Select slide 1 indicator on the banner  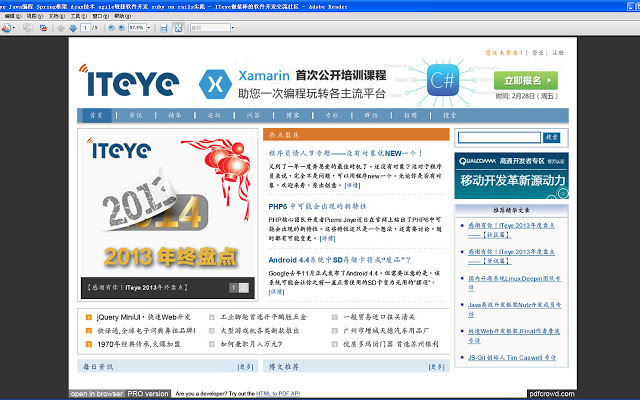tap(233, 288)
